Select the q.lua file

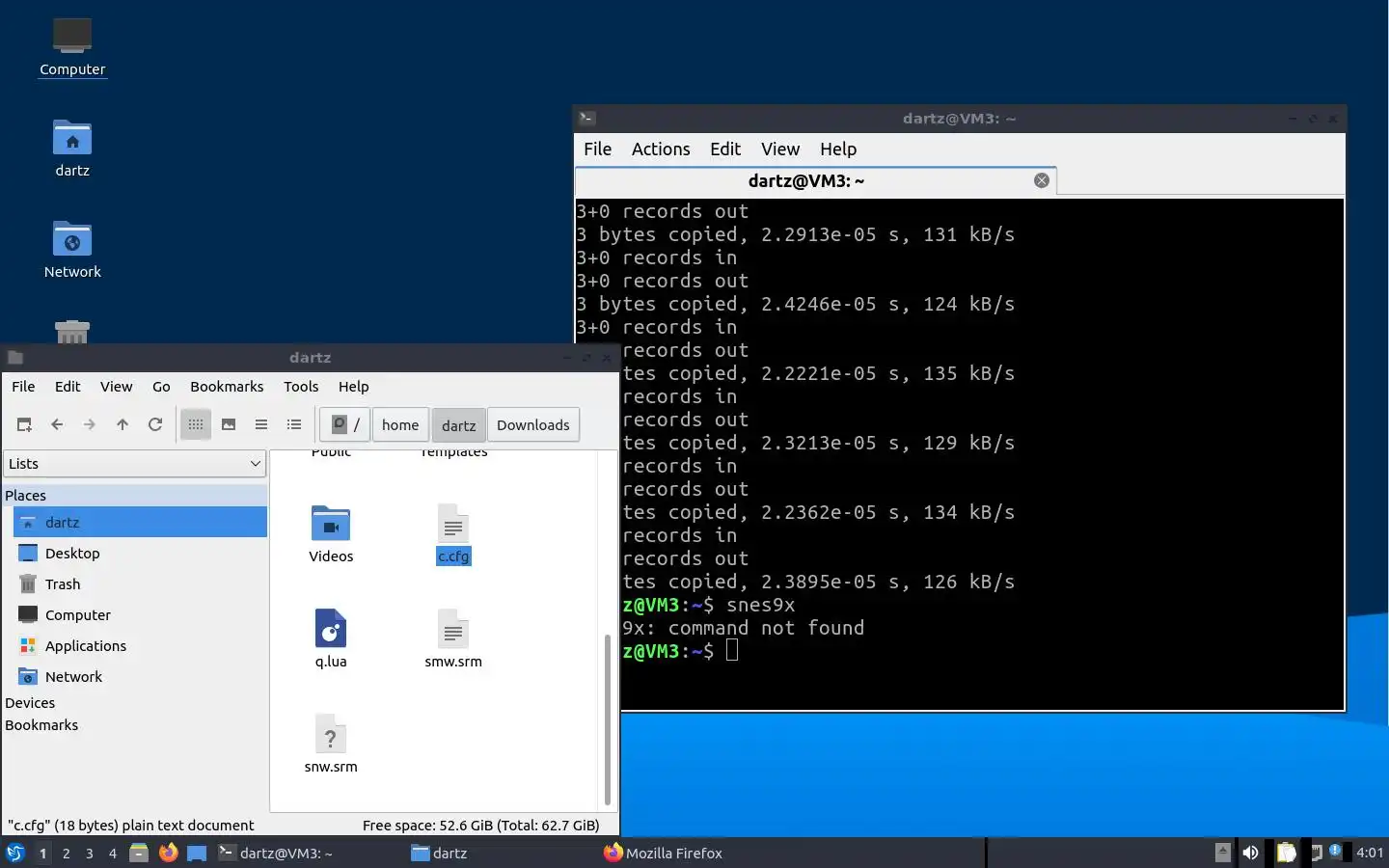point(331,638)
